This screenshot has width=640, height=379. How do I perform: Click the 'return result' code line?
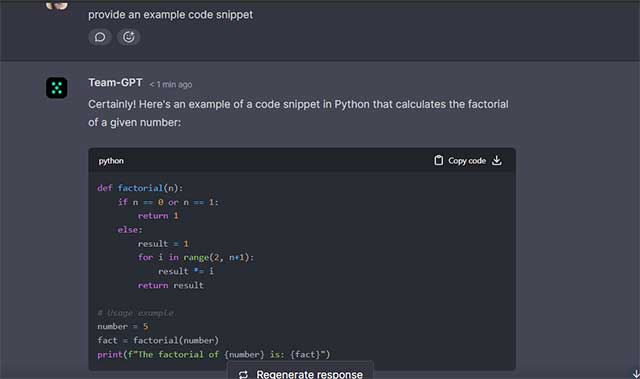tap(171, 285)
